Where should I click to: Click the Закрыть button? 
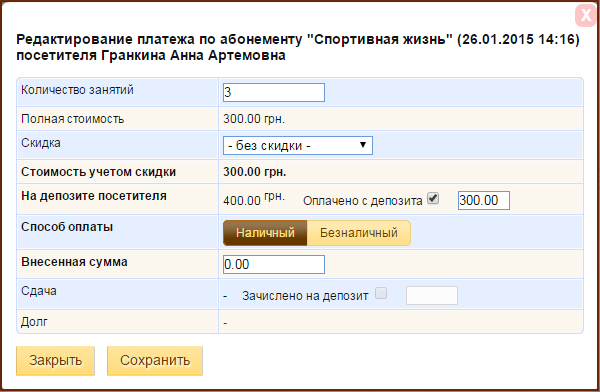(55, 361)
